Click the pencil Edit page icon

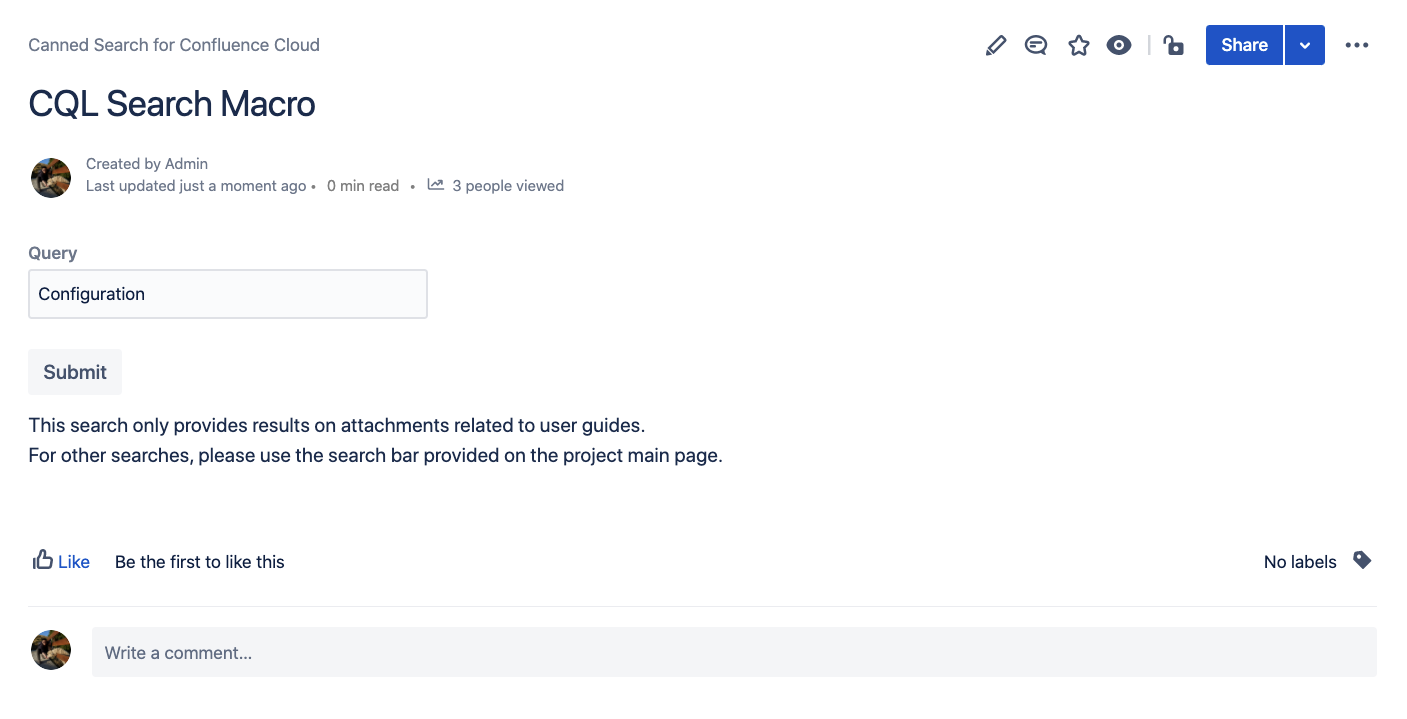(x=995, y=45)
